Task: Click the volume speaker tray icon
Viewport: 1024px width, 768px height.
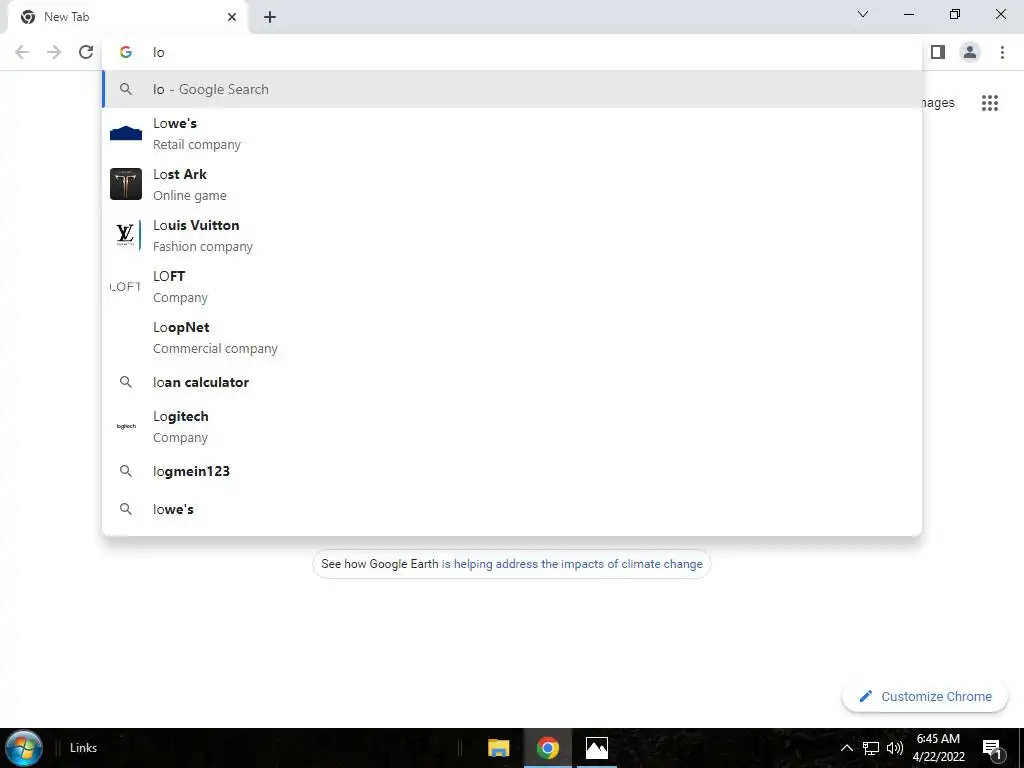Action: (895, 748)
